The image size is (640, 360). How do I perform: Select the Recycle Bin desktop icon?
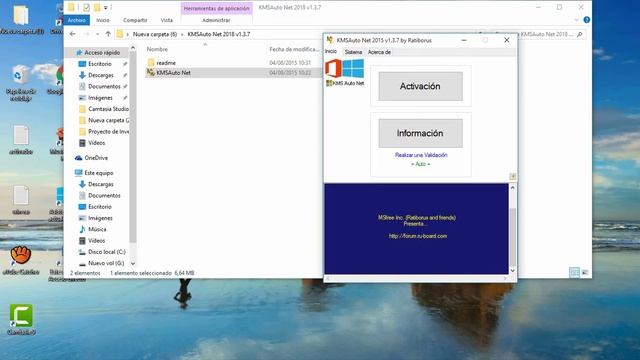[x=21, y=84]
